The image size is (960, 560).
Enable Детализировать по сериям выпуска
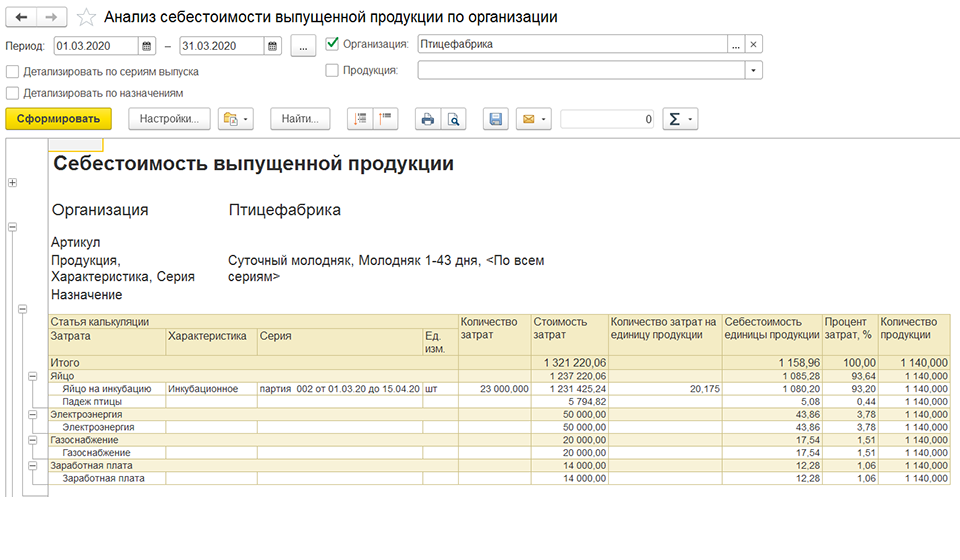[x=12, y=72]
